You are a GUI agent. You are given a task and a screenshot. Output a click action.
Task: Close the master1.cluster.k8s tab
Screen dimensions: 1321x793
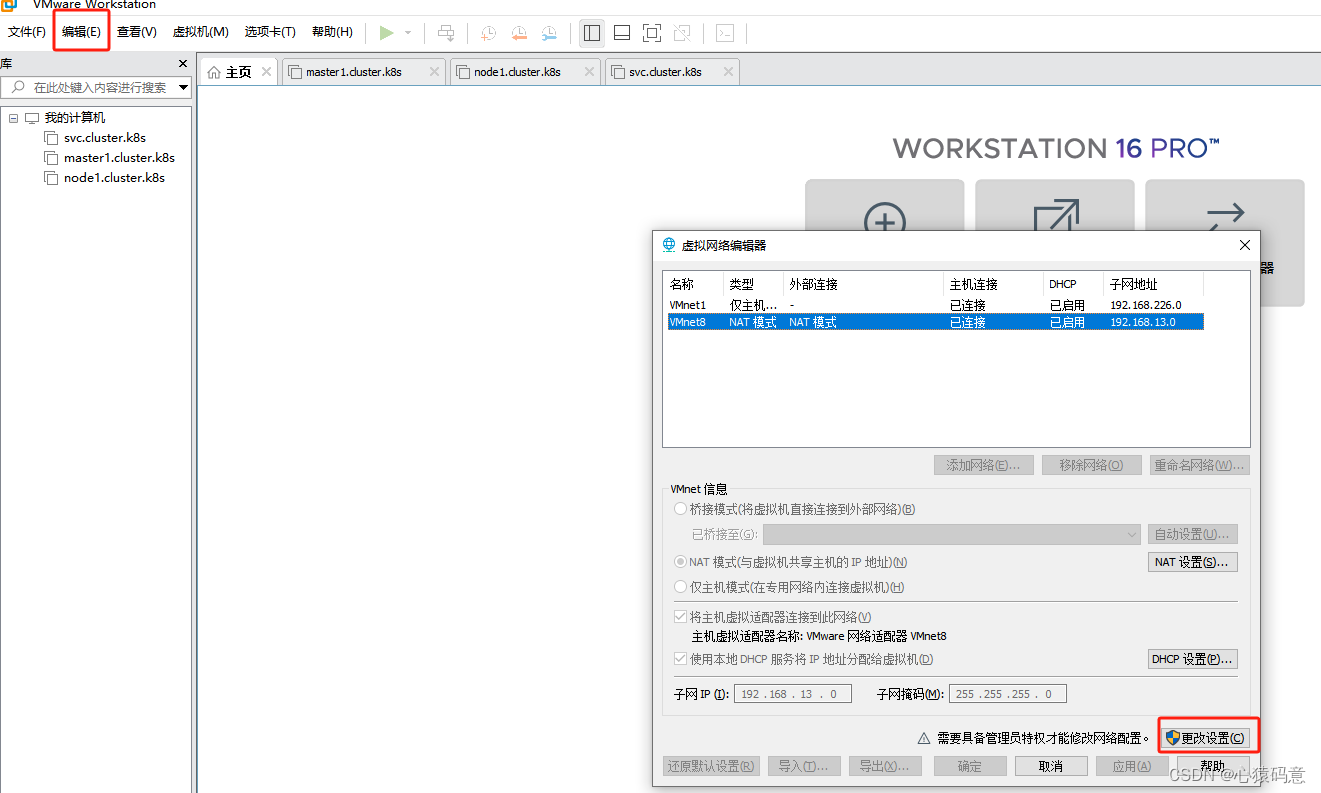click(434, 72)
